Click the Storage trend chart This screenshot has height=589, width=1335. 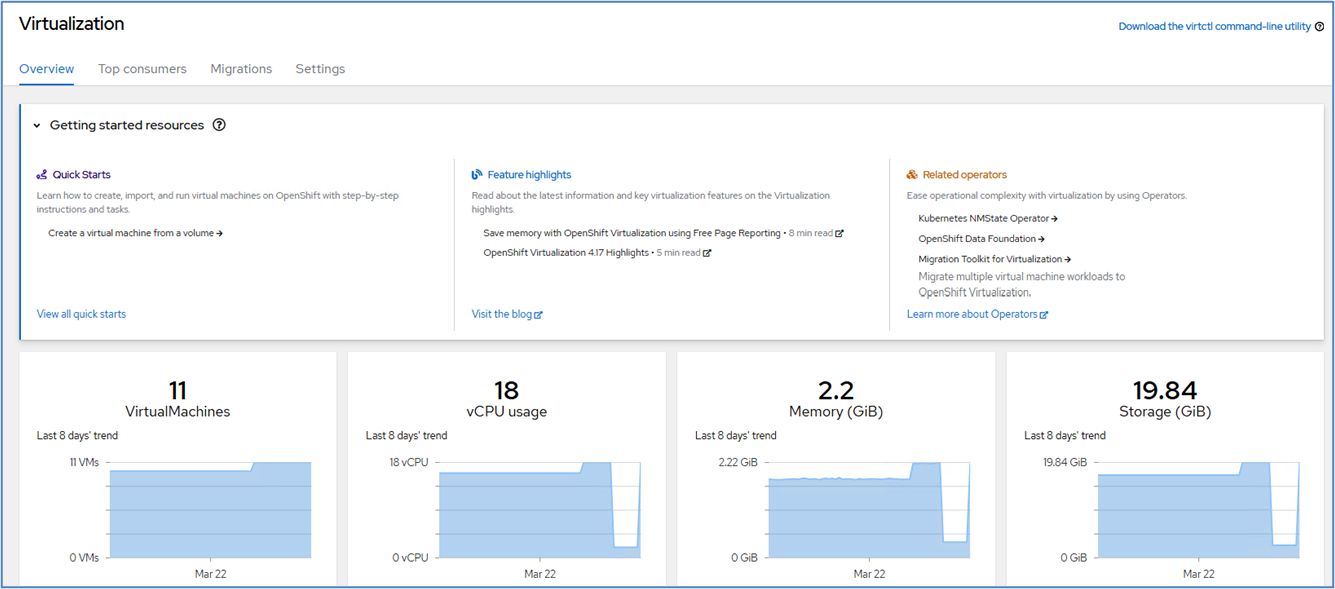pos(1197,510)
